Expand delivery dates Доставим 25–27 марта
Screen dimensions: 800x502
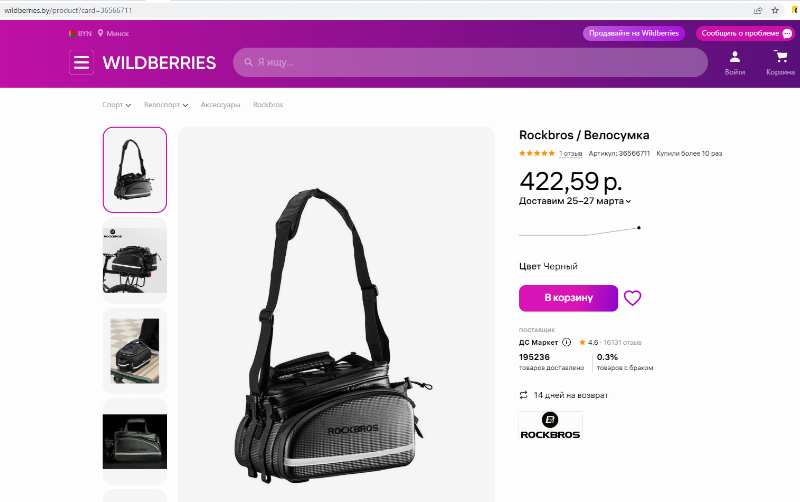point(575,201)
